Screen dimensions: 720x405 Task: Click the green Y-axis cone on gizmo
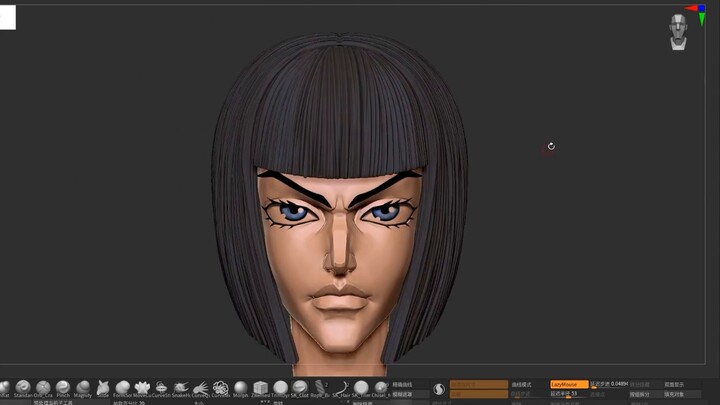tap(702, 18)
